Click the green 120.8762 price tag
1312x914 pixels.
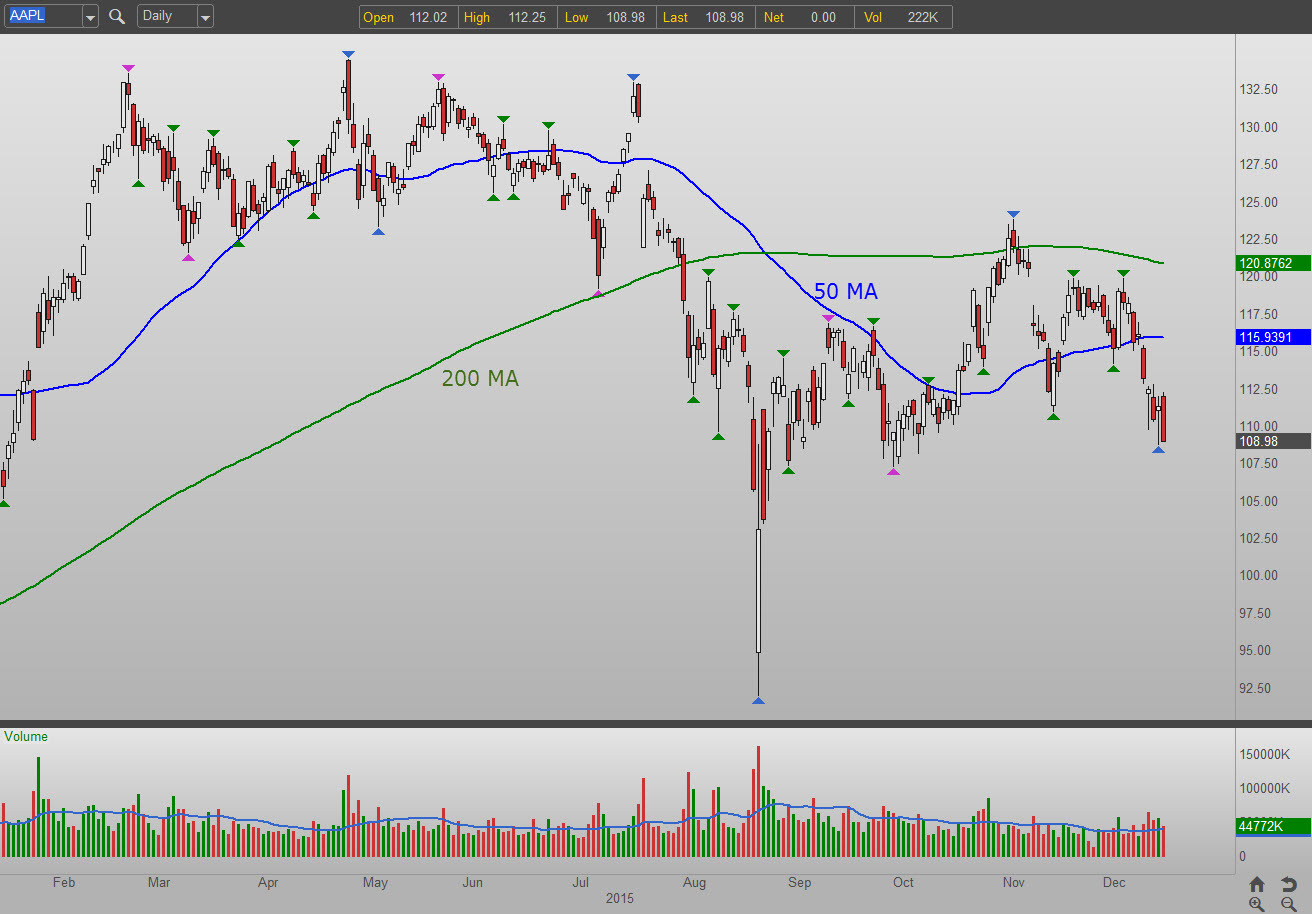[x=1273, y=264]
